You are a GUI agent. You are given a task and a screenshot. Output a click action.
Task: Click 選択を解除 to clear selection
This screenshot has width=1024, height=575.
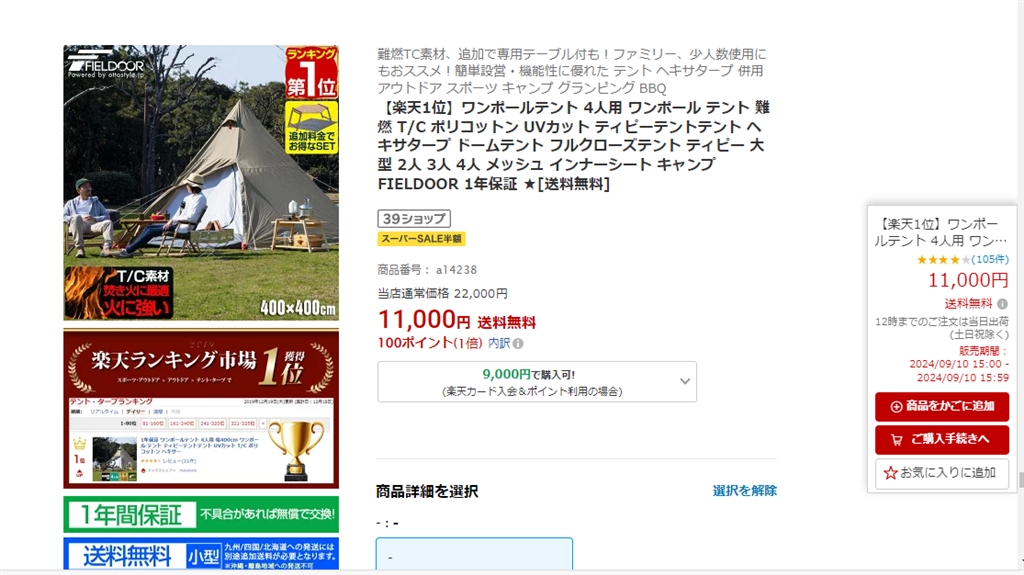tap(744, 491)
